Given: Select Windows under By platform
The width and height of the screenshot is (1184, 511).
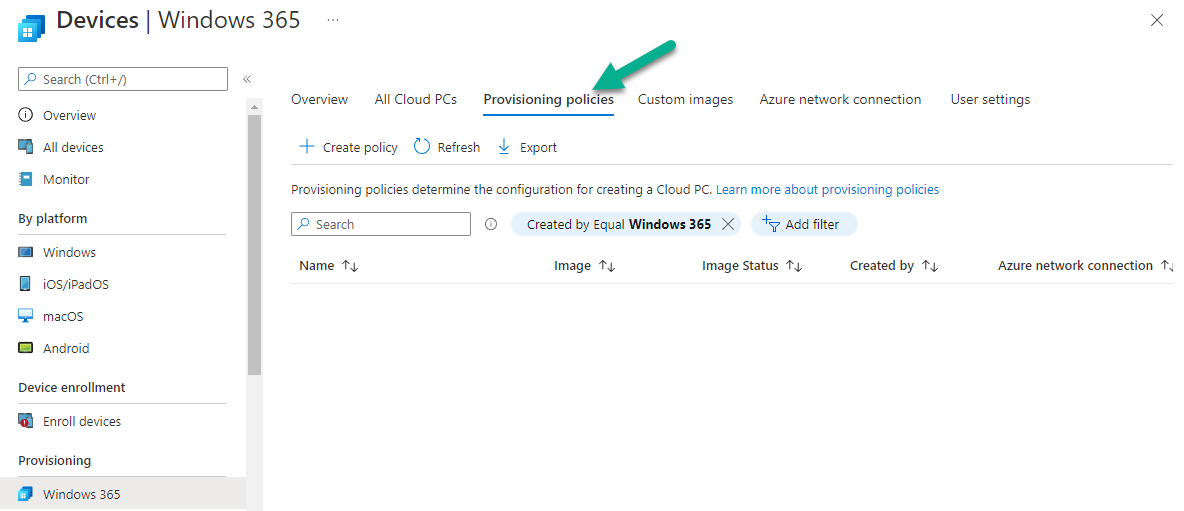Looking at the screenshot, I should [x=69, y=252].
